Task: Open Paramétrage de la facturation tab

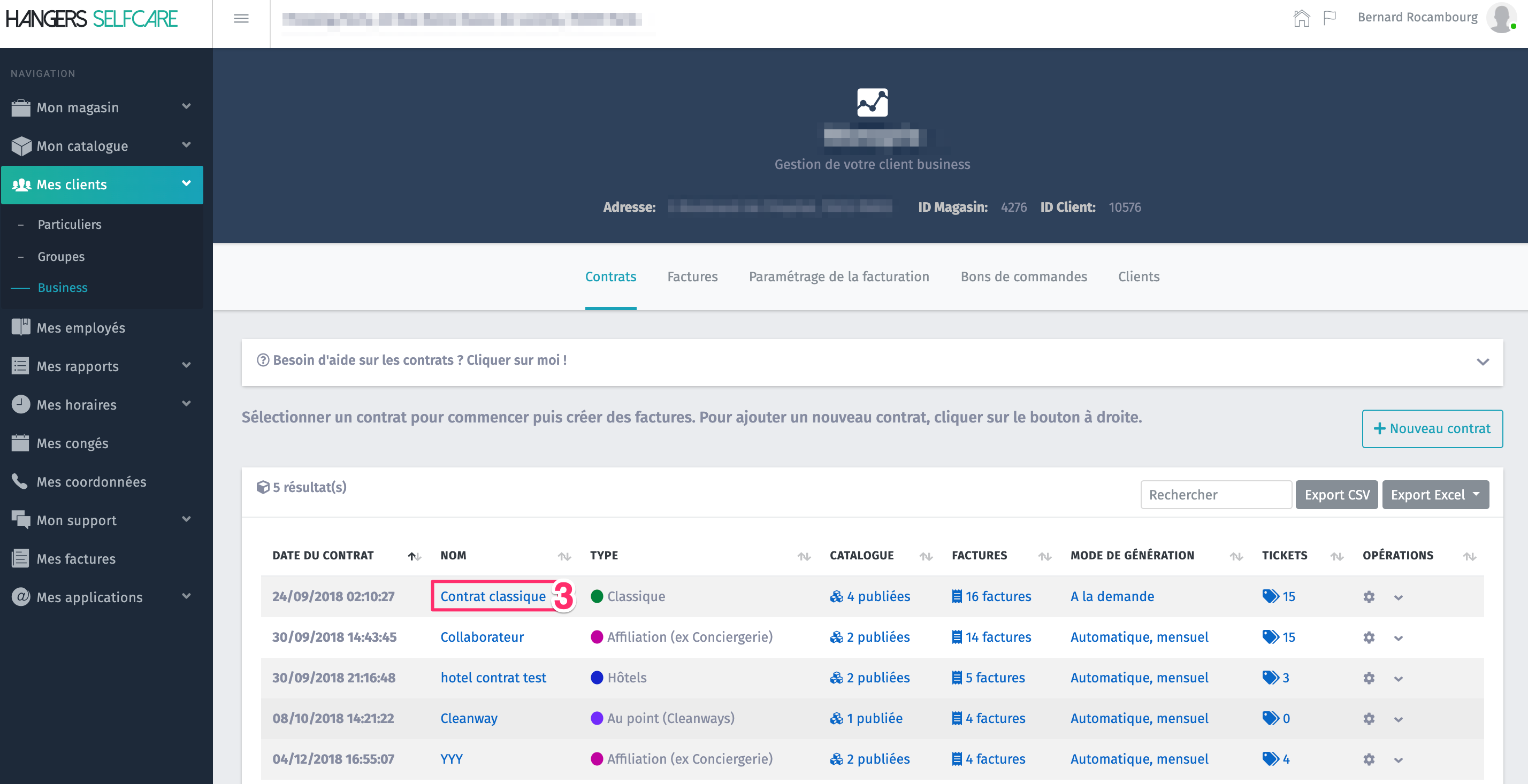Action: pos(838,276)
